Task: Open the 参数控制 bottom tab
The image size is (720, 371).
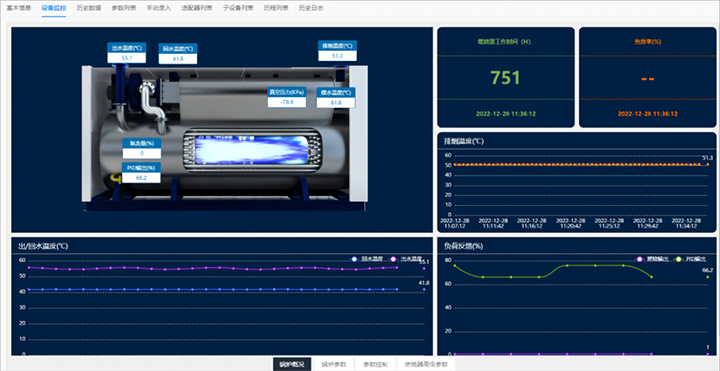Action: click(x=375, y=365)
